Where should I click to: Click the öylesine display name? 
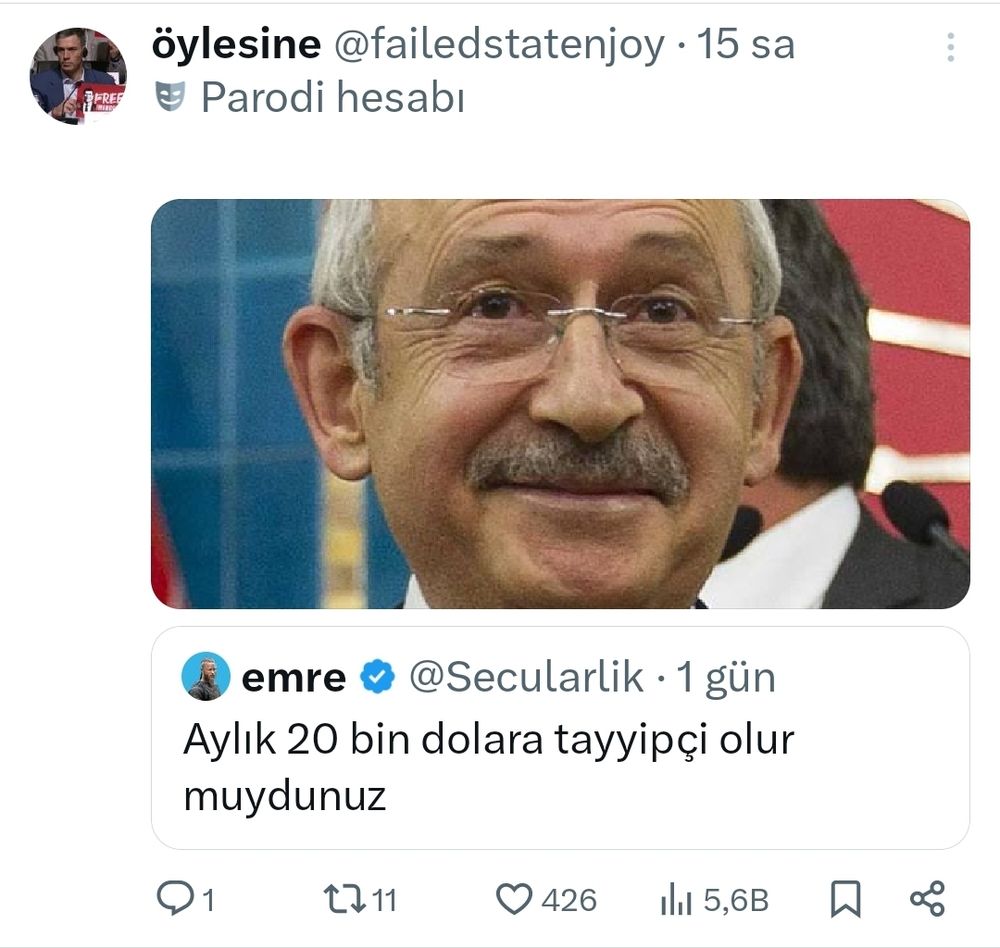click(x=236, y=45)
